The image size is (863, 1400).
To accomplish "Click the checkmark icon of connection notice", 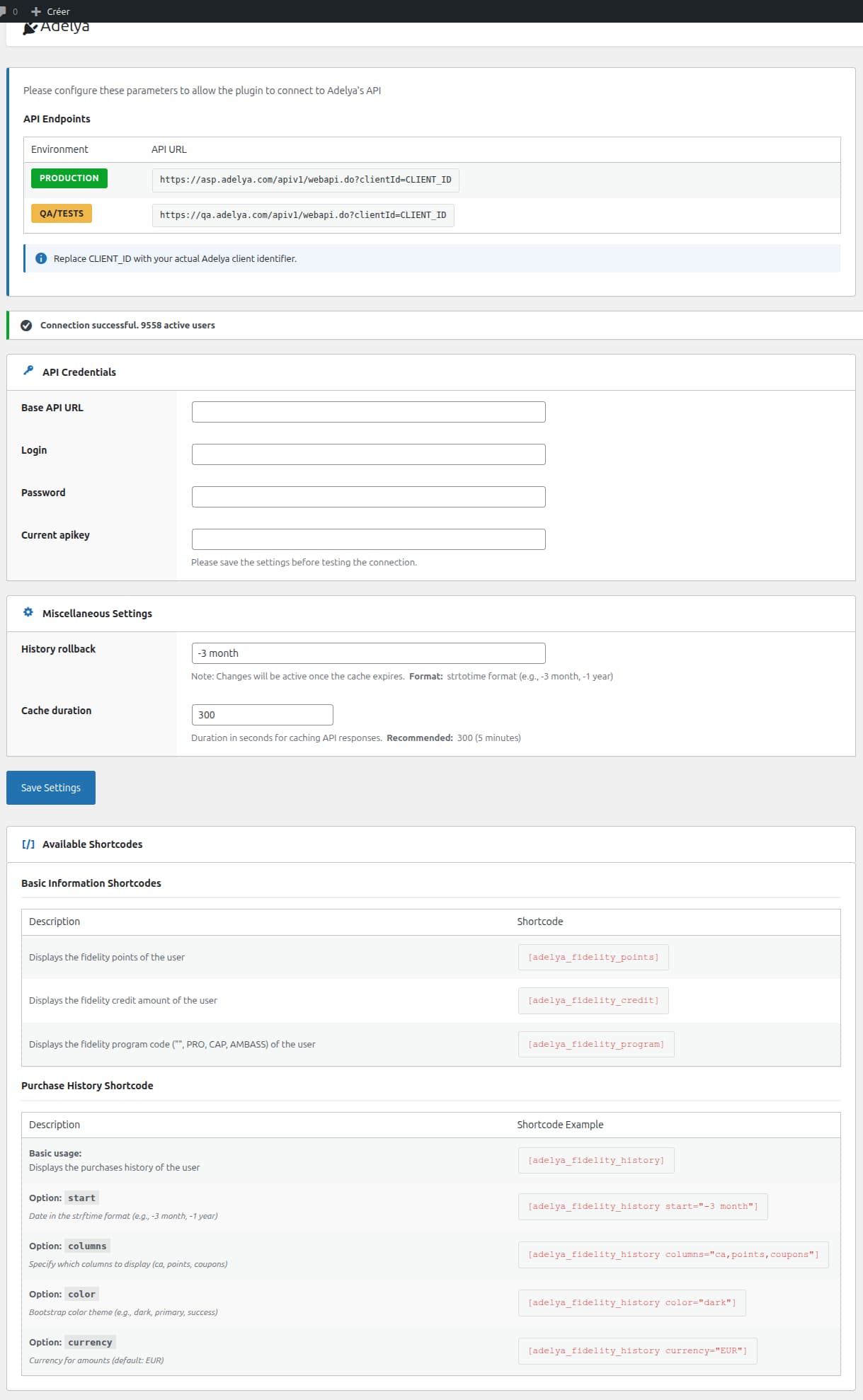I will pos(26,326).
